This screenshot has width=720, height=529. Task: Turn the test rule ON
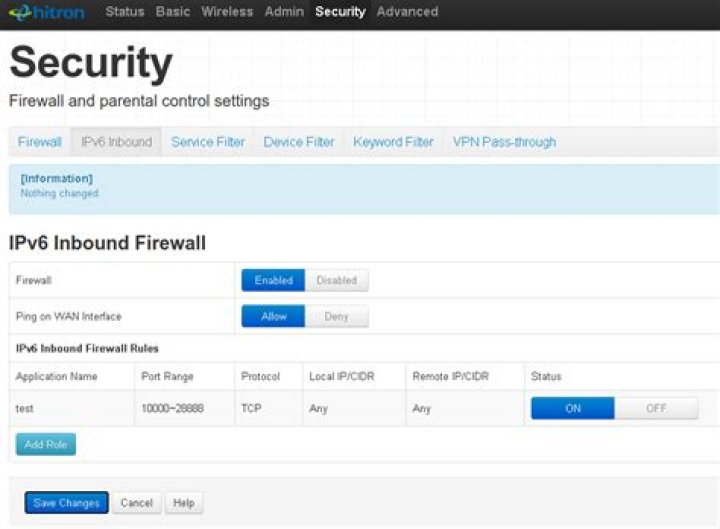(573, 408)
